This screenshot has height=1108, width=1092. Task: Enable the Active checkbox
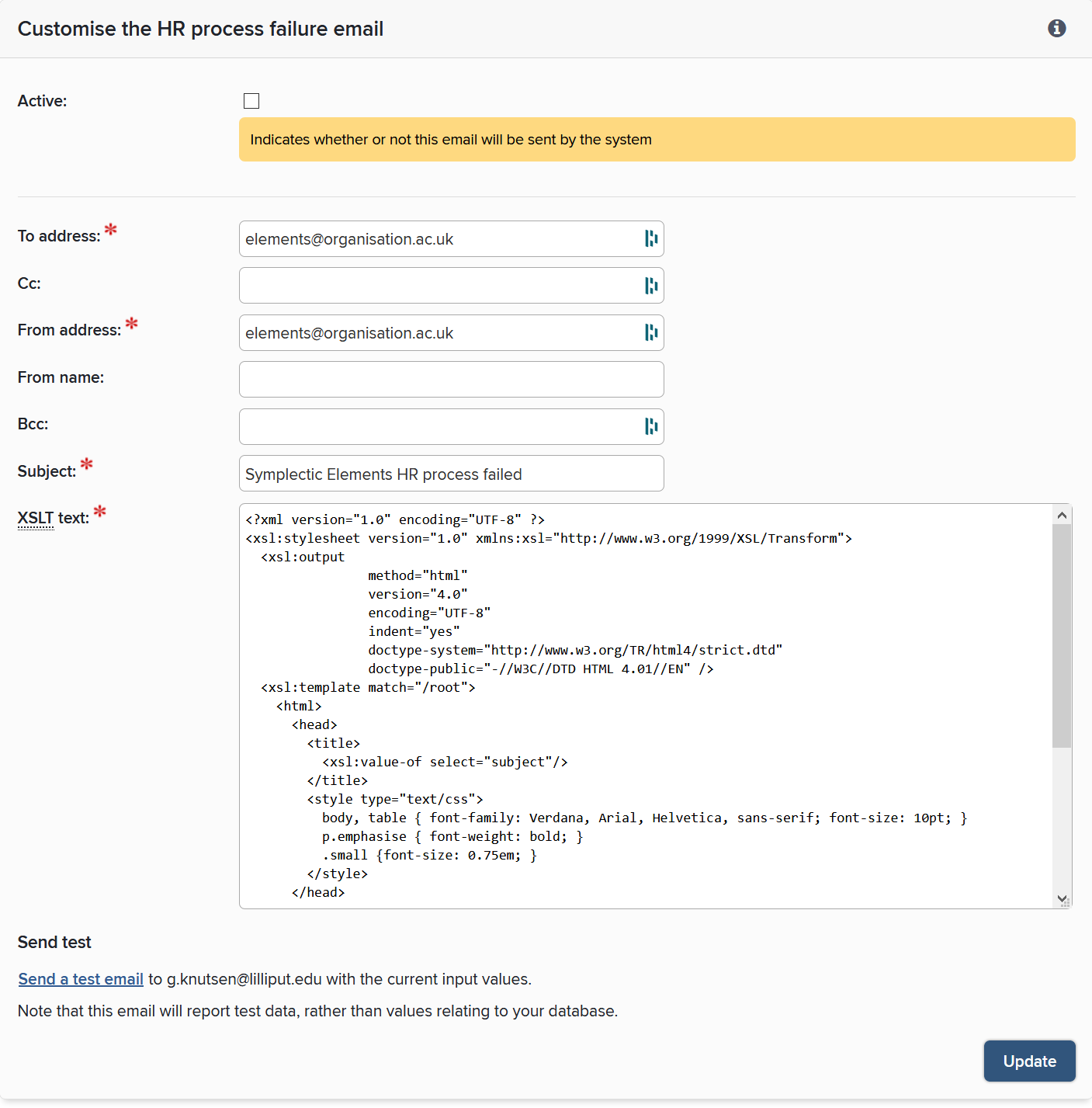coord(251,101)
